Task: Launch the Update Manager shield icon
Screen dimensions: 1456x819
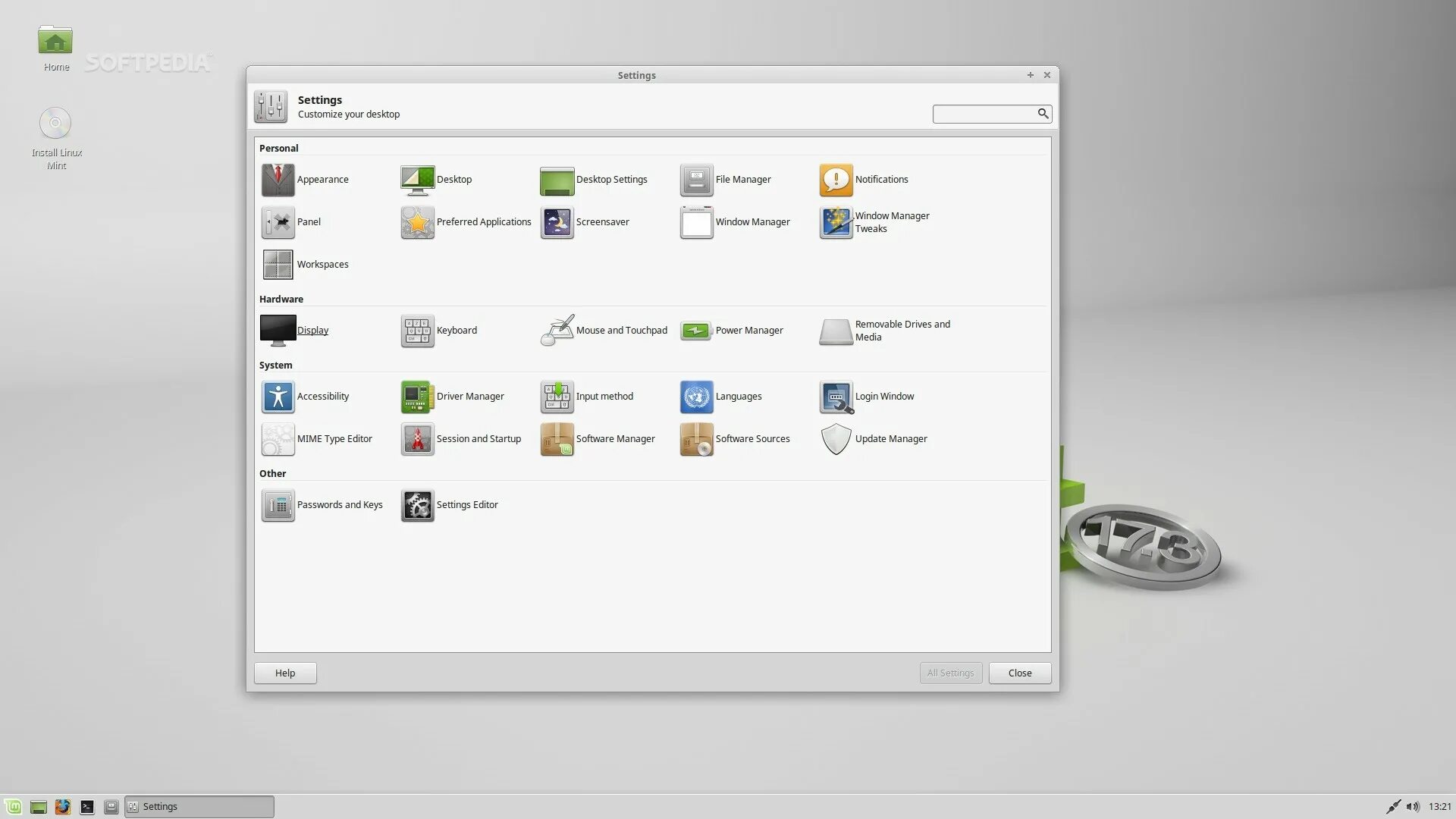Action: tap(836, 439)
